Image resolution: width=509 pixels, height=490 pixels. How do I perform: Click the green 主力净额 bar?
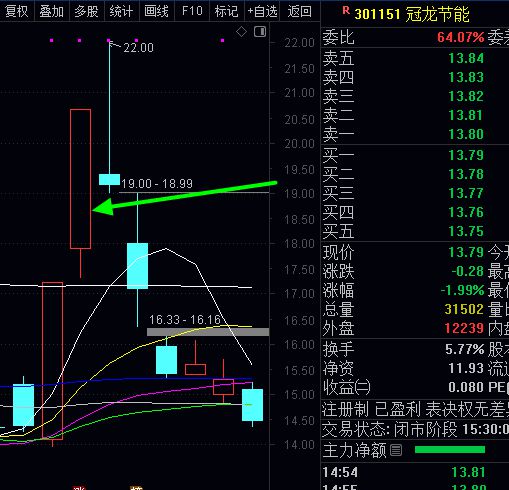click(x=450, y=450)
